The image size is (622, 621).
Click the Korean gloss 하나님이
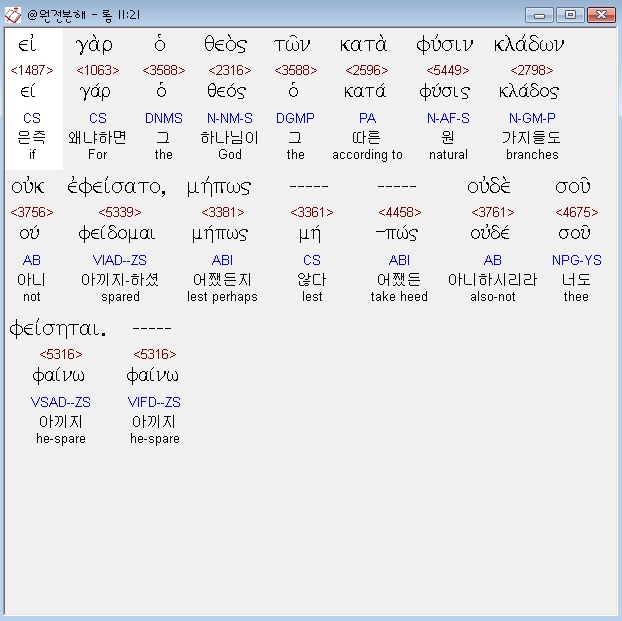click(230, 138)
